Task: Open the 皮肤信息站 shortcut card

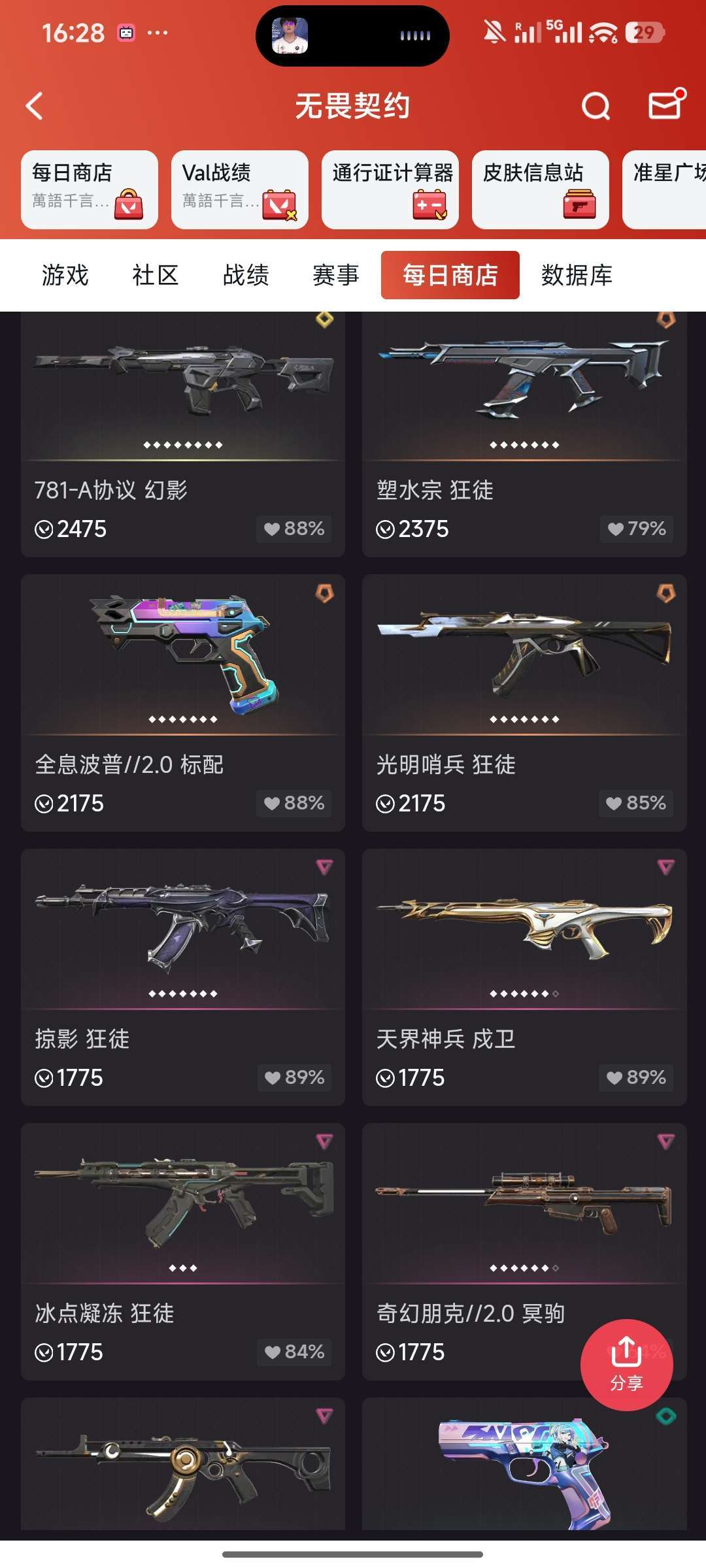Action: coord(541,189)
